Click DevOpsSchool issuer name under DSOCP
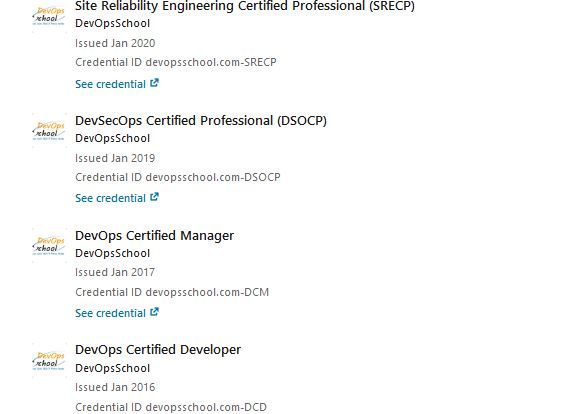This screenshot has height=414, width=583. click(113, 138)
